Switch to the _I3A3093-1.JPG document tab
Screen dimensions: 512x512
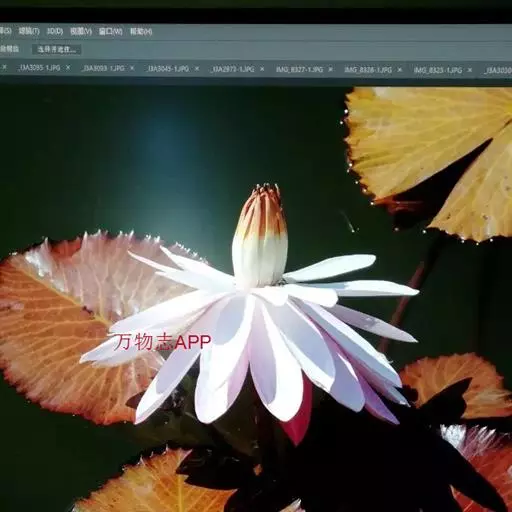pos(103,68)
